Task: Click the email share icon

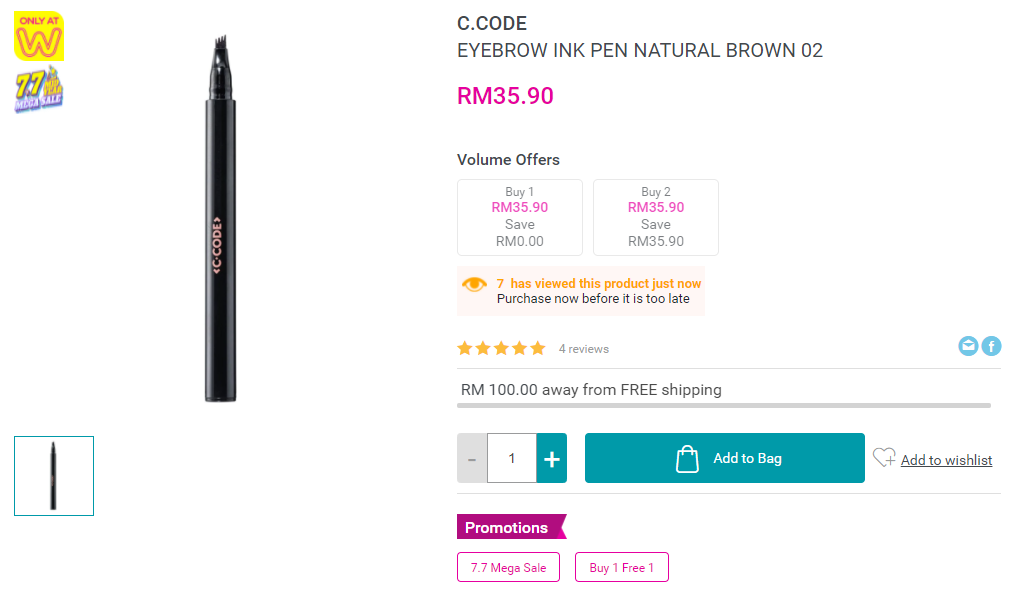Action: click(x=968, y=346)
